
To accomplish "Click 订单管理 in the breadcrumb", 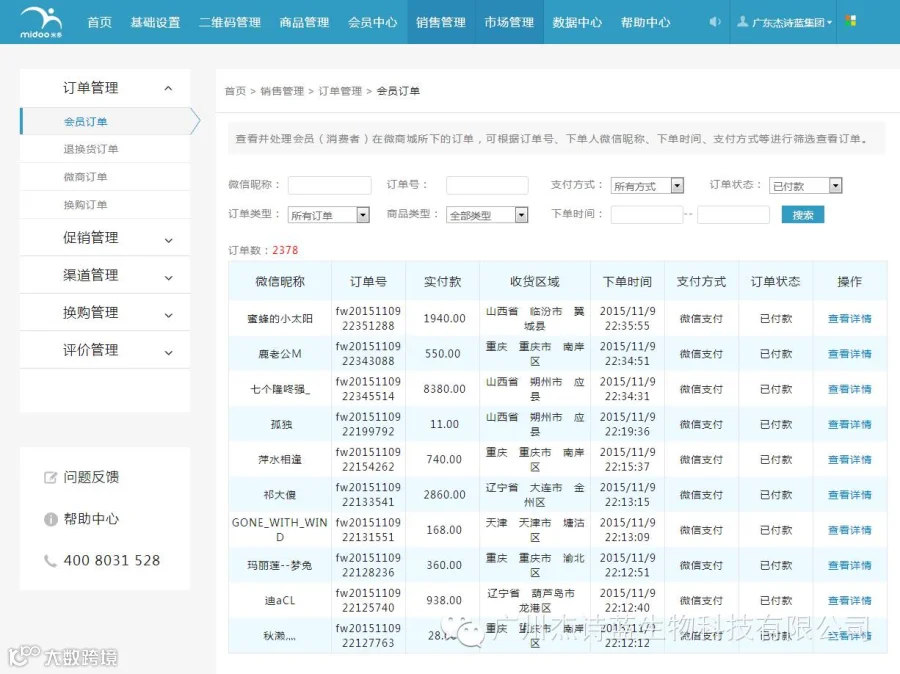I will click(340, 91).
